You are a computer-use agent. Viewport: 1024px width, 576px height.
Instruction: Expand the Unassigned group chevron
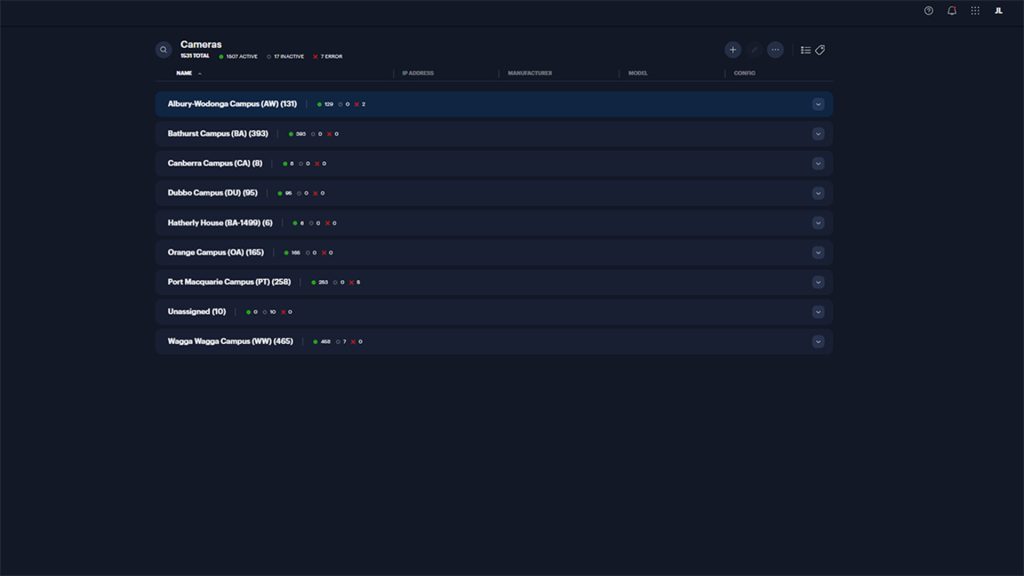(x=818, y=312)
